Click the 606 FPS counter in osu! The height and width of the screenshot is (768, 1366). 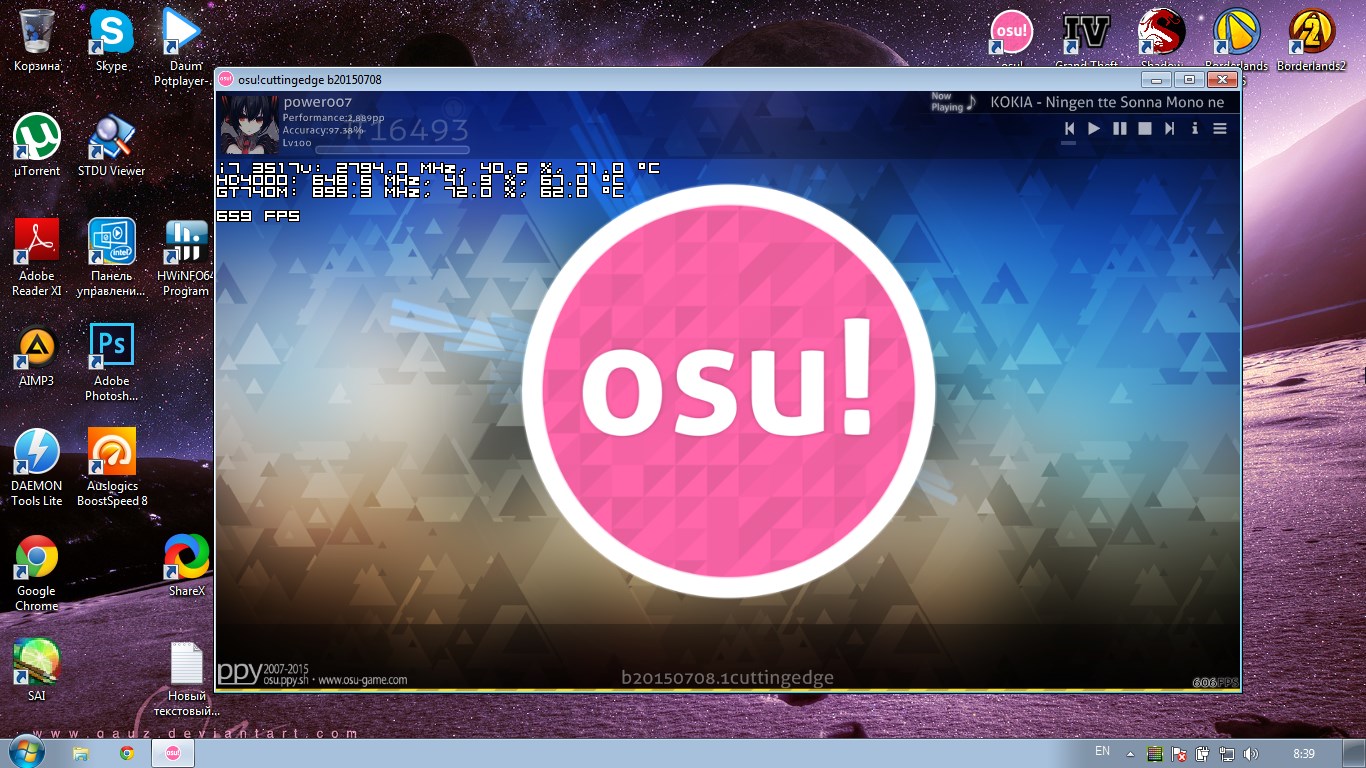tap(1215, 682)
